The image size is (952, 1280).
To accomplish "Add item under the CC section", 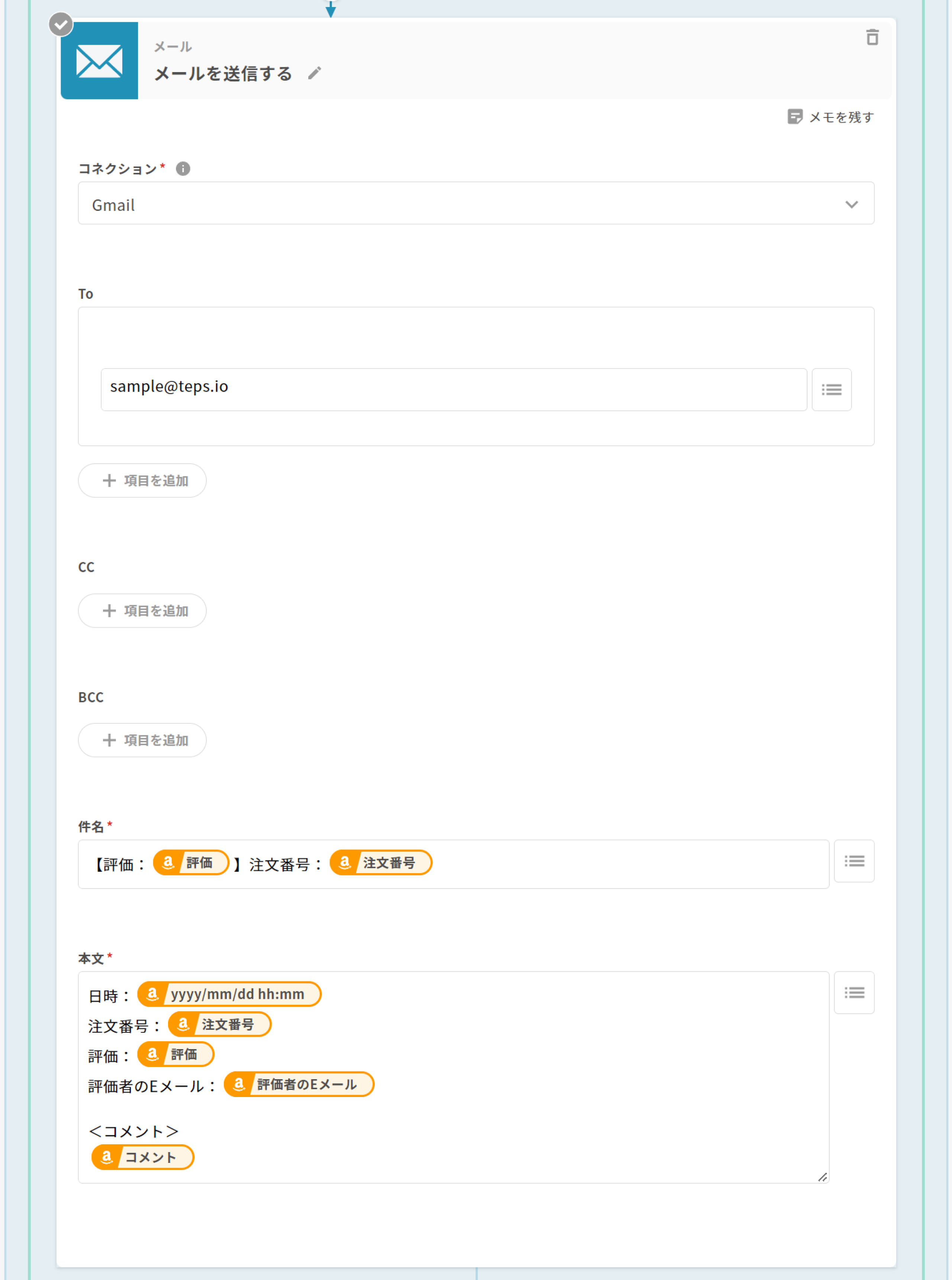I will point(142,611).
